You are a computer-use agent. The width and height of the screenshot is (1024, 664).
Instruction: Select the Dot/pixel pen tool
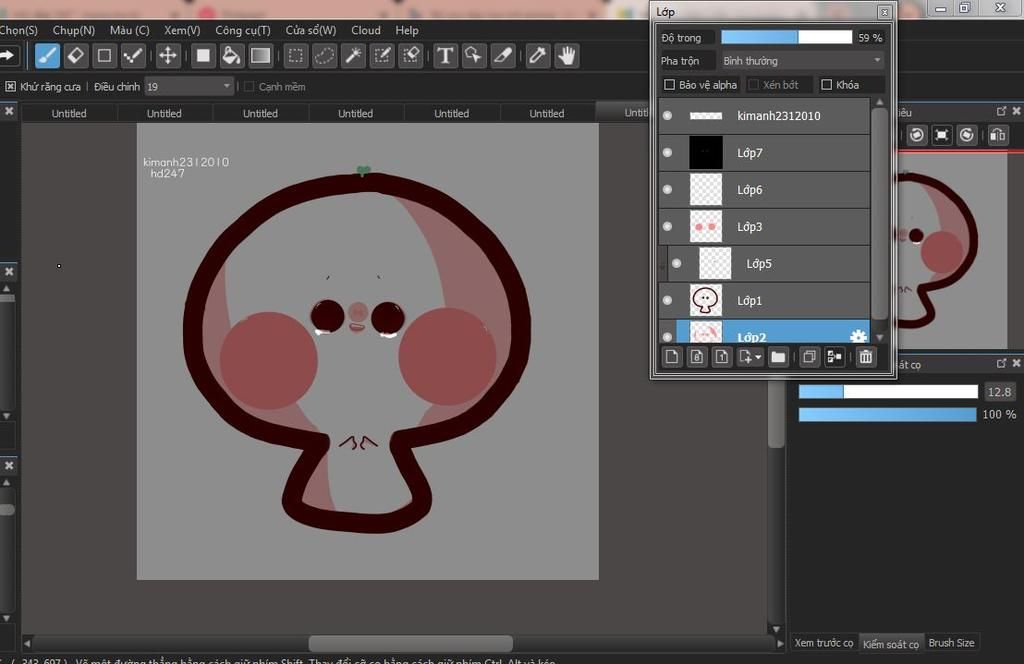point(133,56)
